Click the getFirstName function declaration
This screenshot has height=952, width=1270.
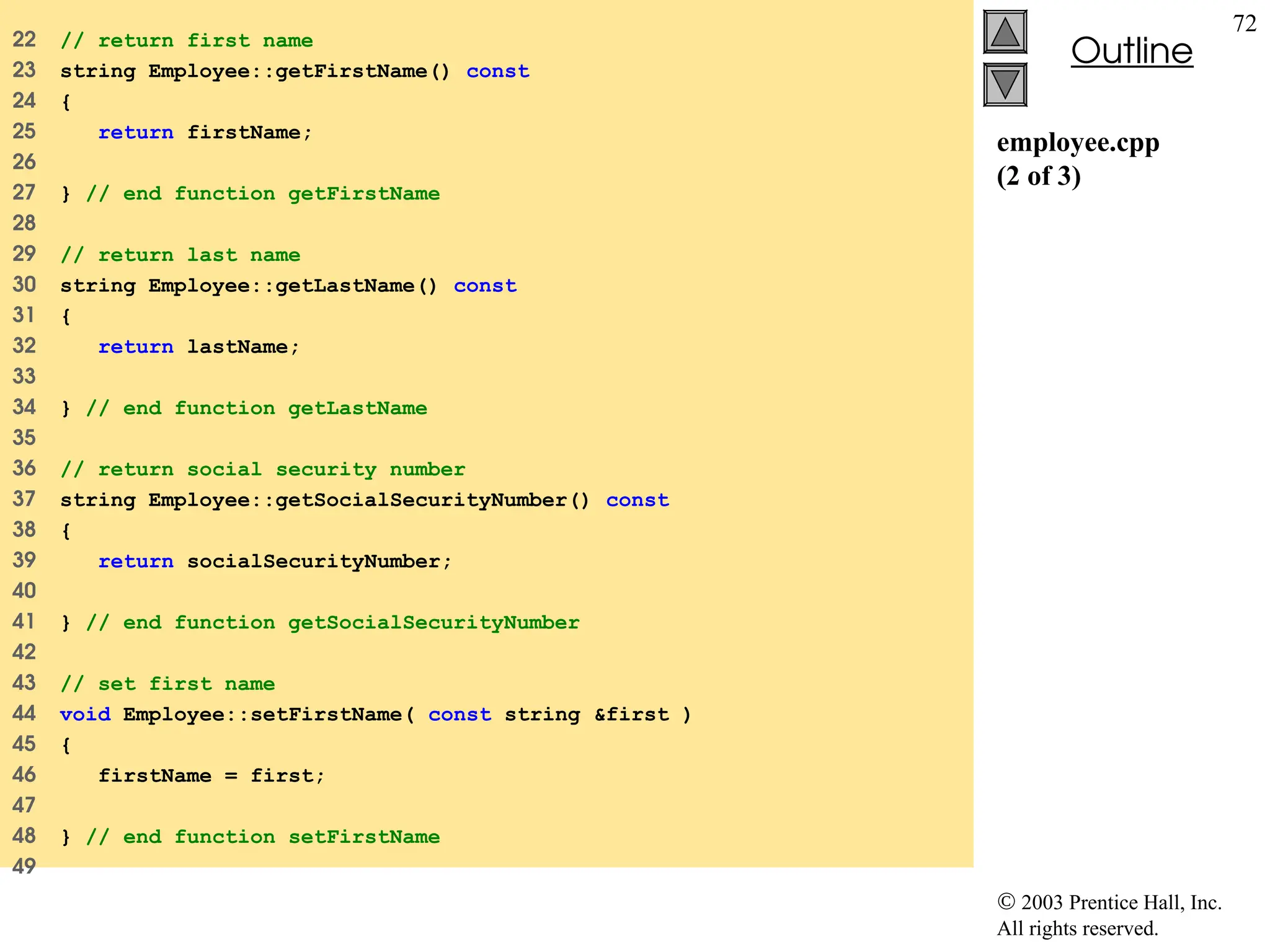pos(295,71)
